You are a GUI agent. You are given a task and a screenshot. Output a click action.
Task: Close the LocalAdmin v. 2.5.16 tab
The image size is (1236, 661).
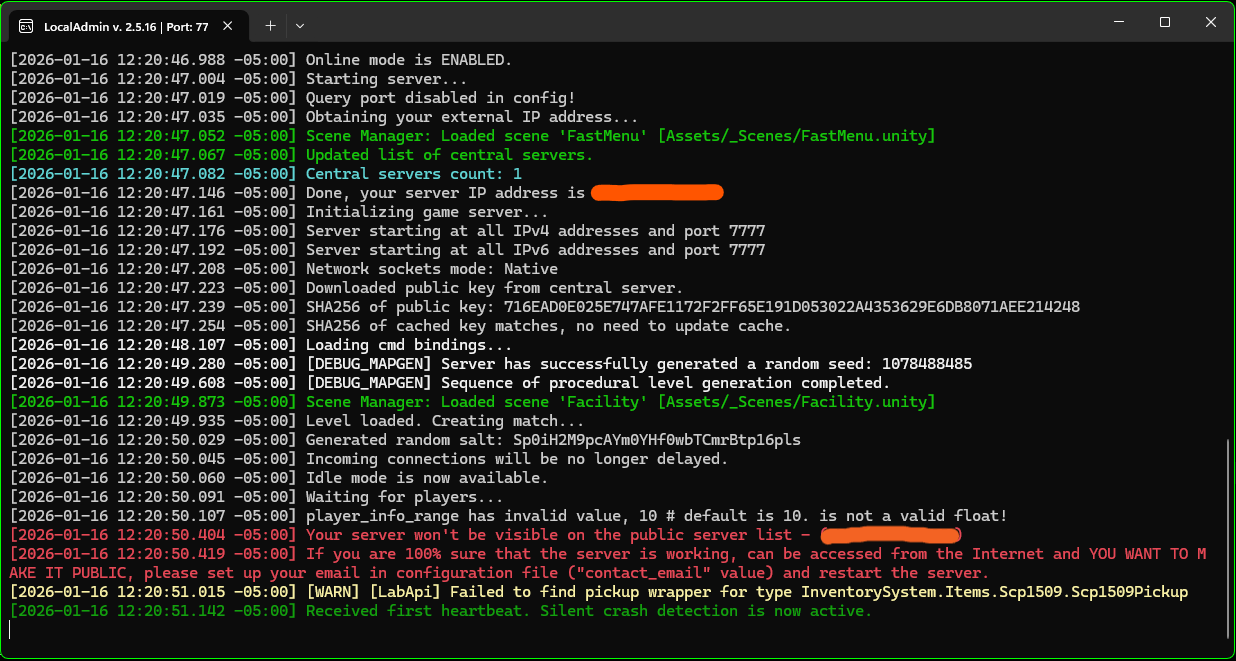[230, 25]
